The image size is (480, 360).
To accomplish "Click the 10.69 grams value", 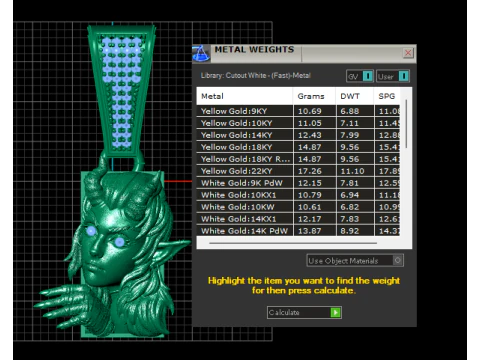I will tap(310, 111).
